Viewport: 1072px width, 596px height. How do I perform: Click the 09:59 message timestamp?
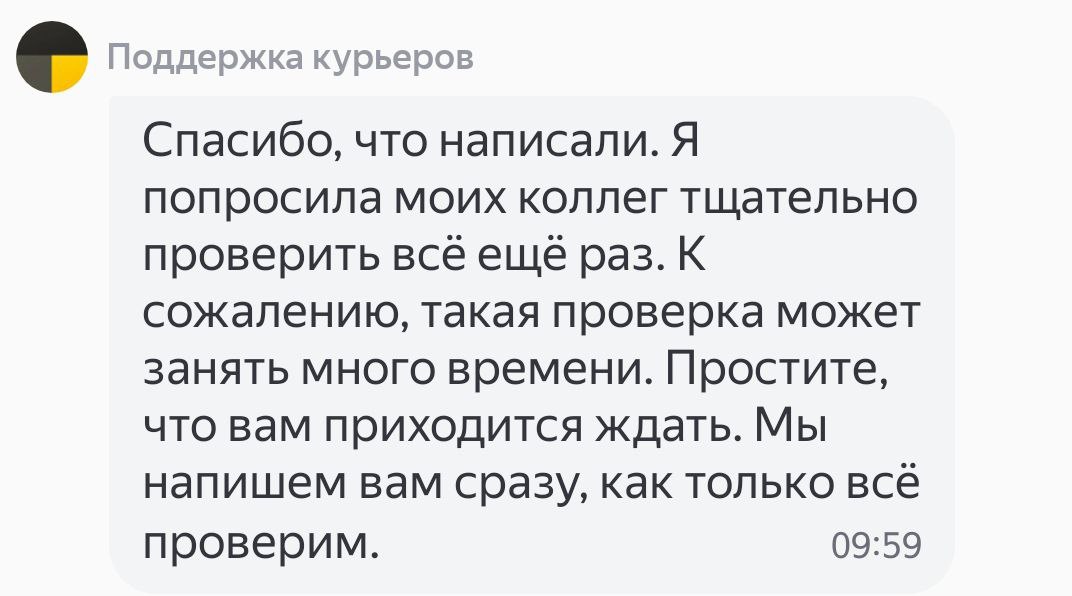[876, 546]
